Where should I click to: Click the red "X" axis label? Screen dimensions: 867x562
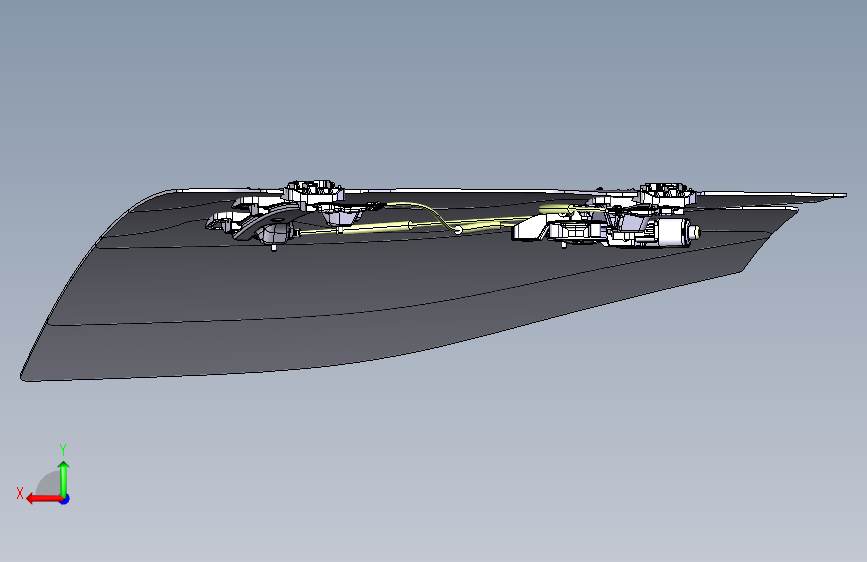pos(20,493)
